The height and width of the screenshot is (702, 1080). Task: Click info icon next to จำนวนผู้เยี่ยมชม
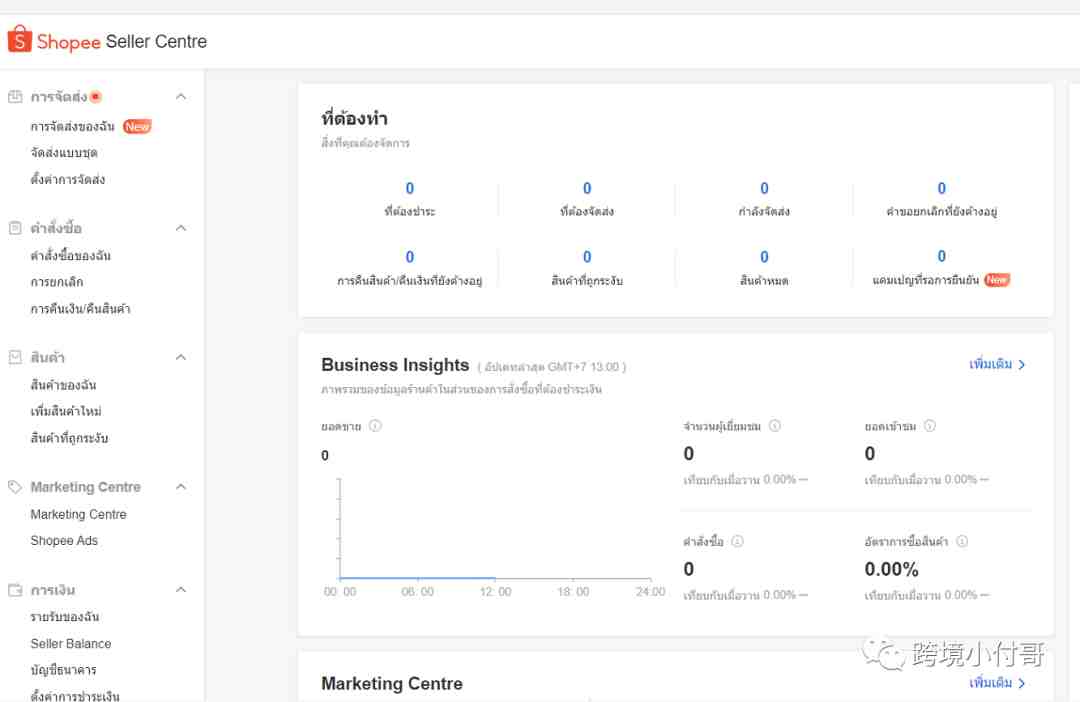coord(775,426)
